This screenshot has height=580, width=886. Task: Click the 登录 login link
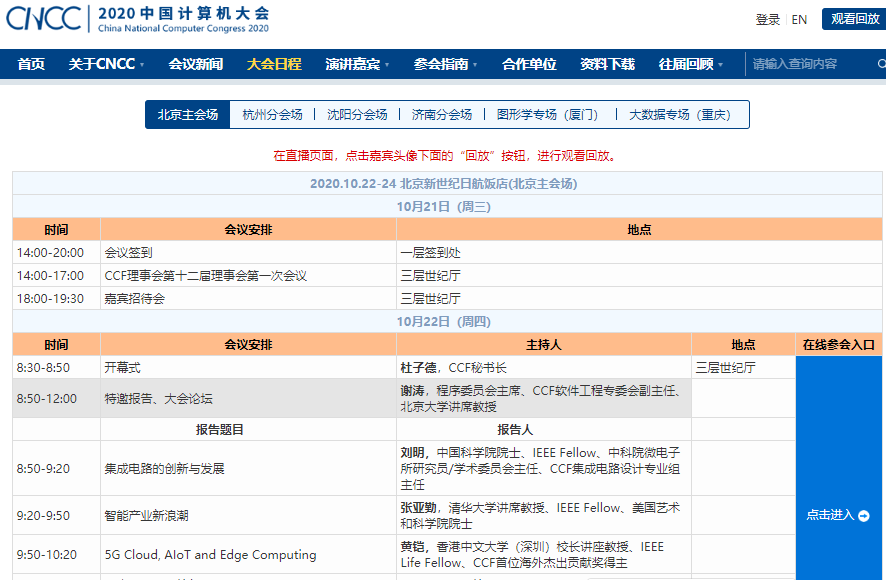pos(767,20)
